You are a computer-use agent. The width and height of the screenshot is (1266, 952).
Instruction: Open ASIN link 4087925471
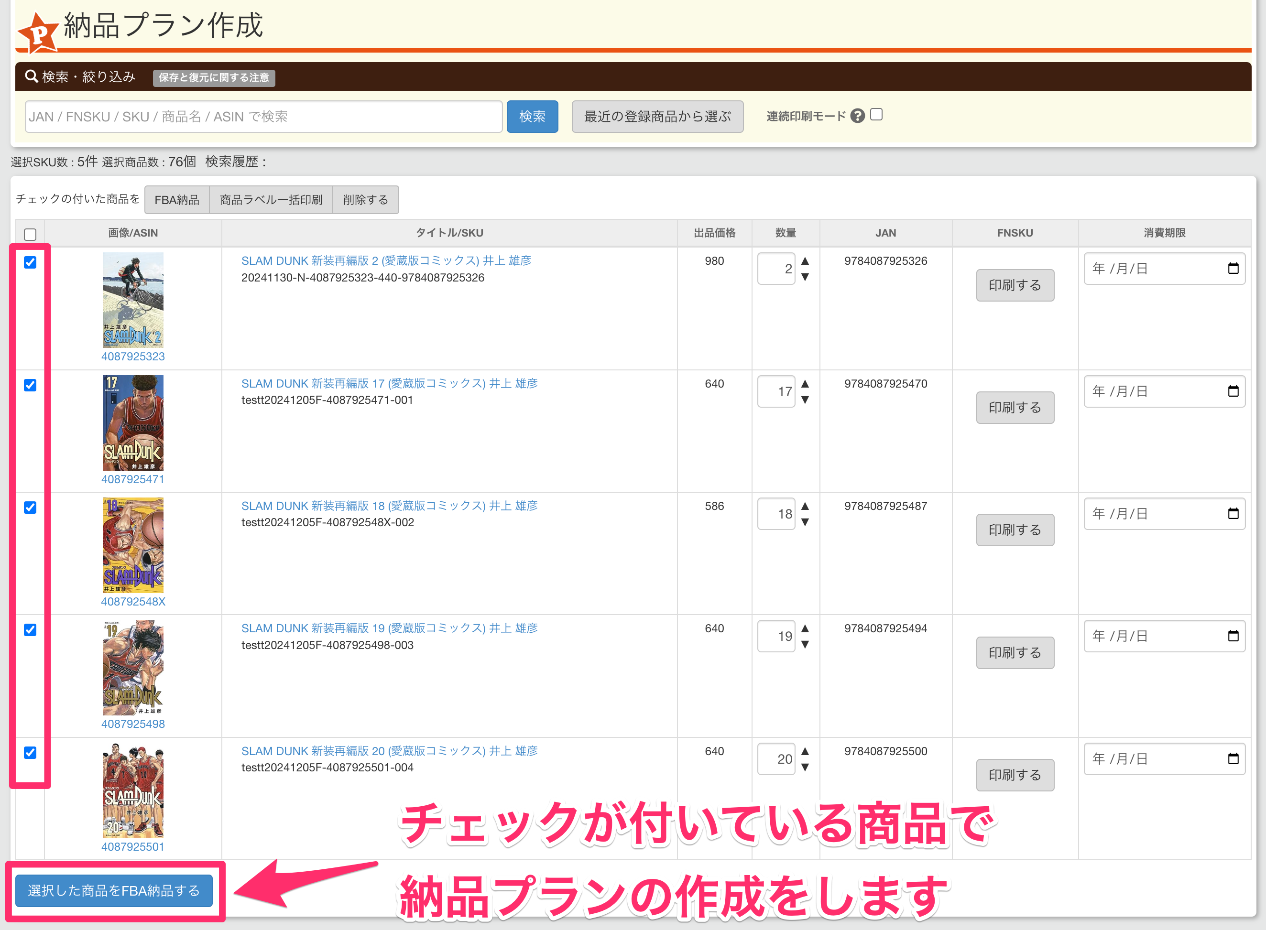point(133,479)
